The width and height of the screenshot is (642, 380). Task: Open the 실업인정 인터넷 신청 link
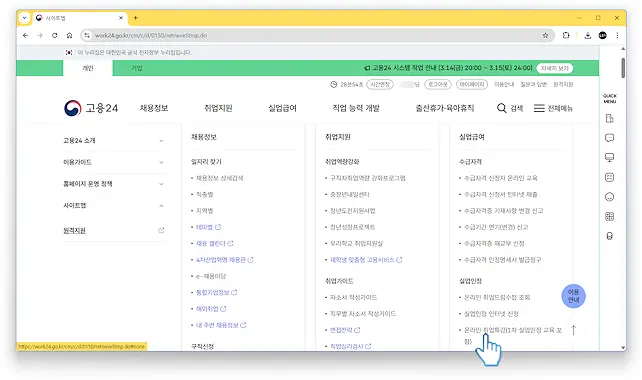pos(491,314)
